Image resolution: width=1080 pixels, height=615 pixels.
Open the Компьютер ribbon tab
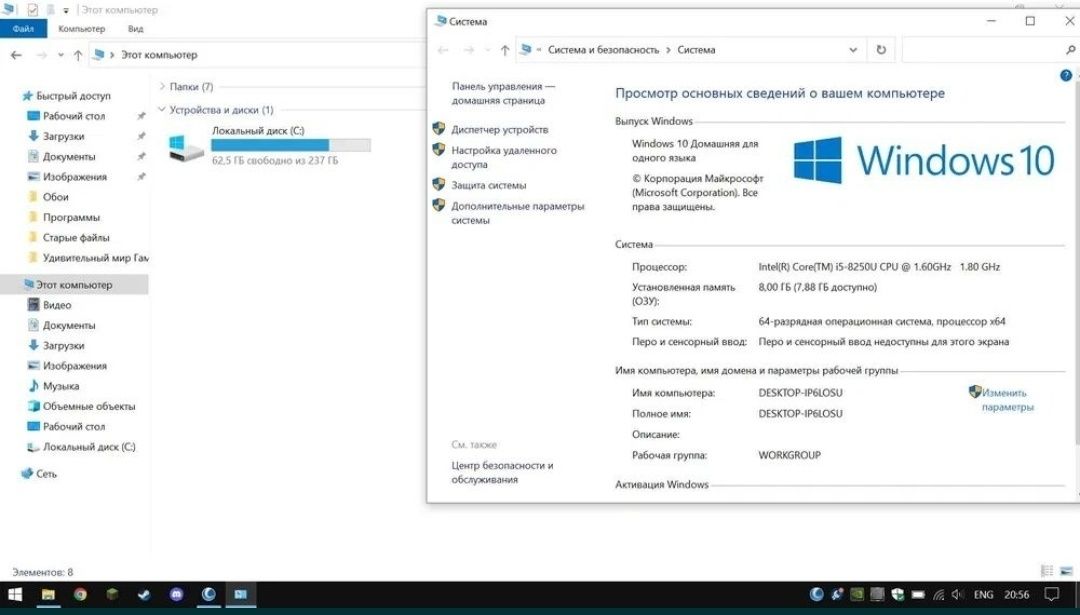click(x=82, y=28)
